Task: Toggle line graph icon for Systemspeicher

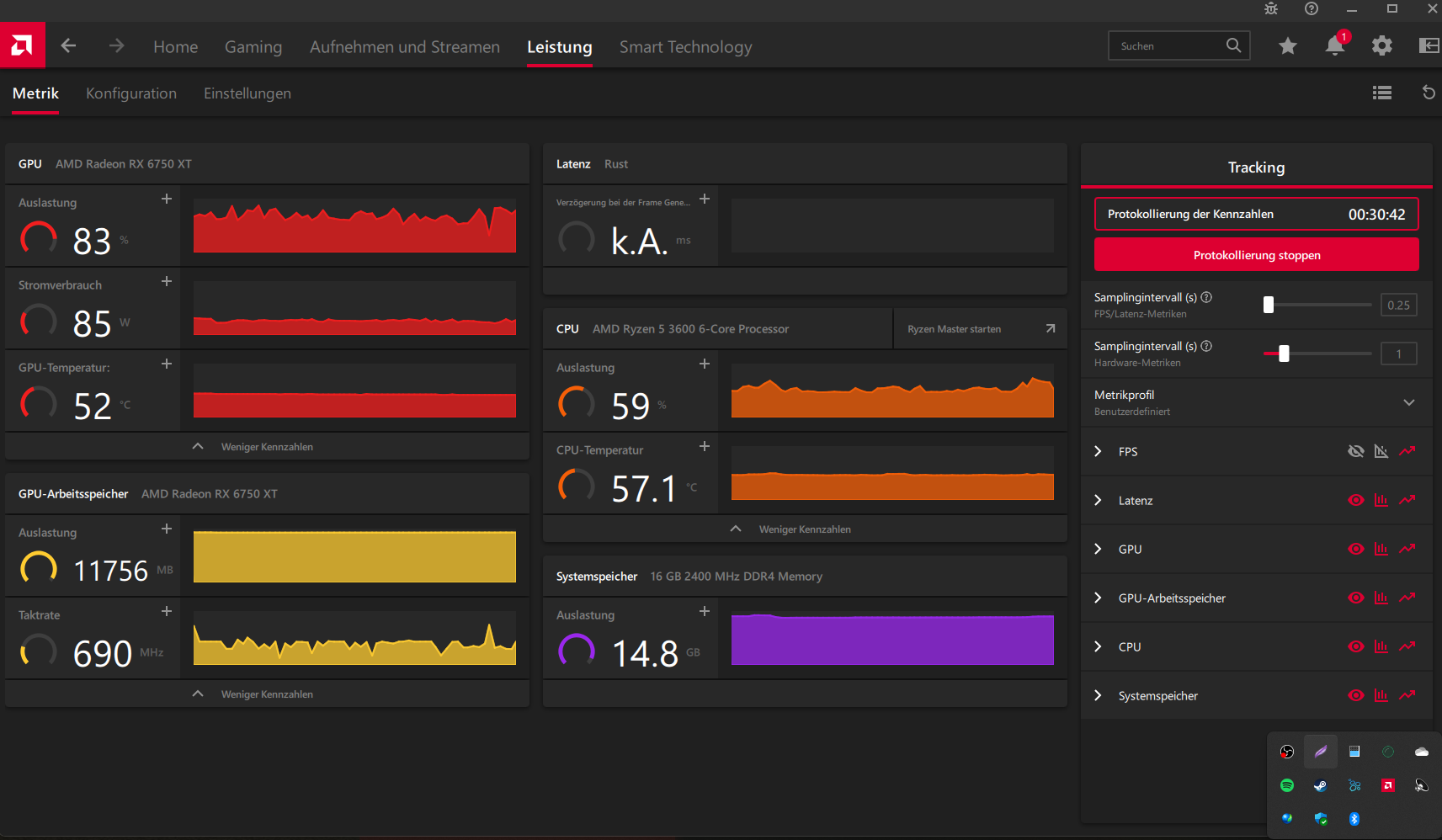Action: point(1407,695)
